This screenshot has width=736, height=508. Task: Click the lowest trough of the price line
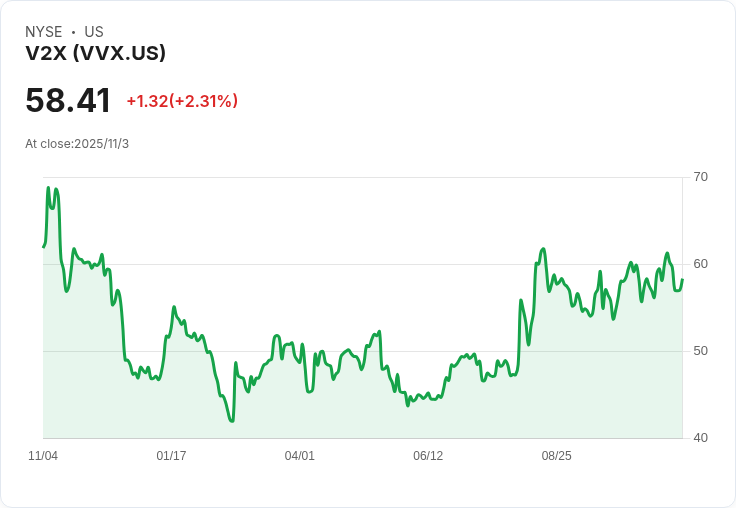tap(231, 421)
